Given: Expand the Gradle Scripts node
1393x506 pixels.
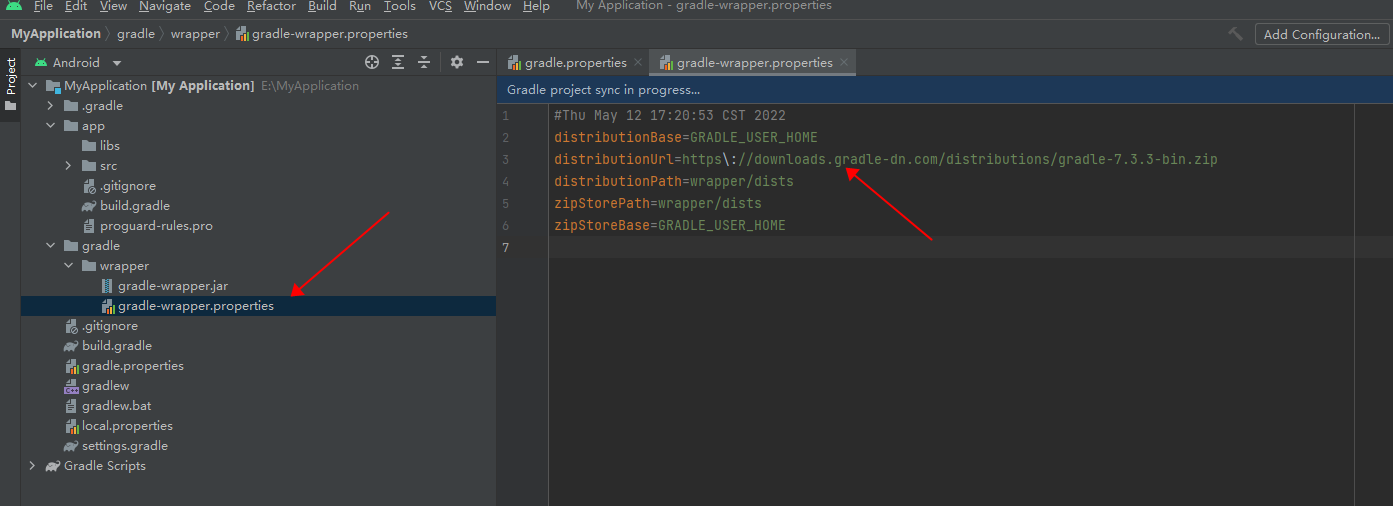Looking at the screenshot, I should coord(32,466).
